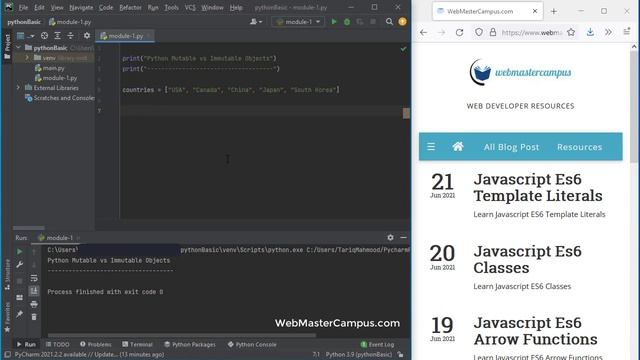Open Python Packages tool window
Screen dimensions: 640x360
190,344
